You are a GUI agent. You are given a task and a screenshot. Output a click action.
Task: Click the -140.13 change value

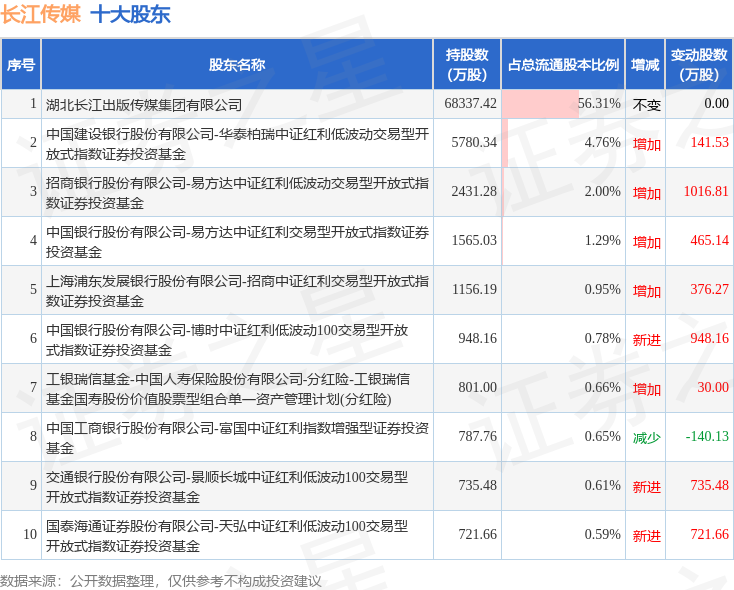tap(707, 436)
